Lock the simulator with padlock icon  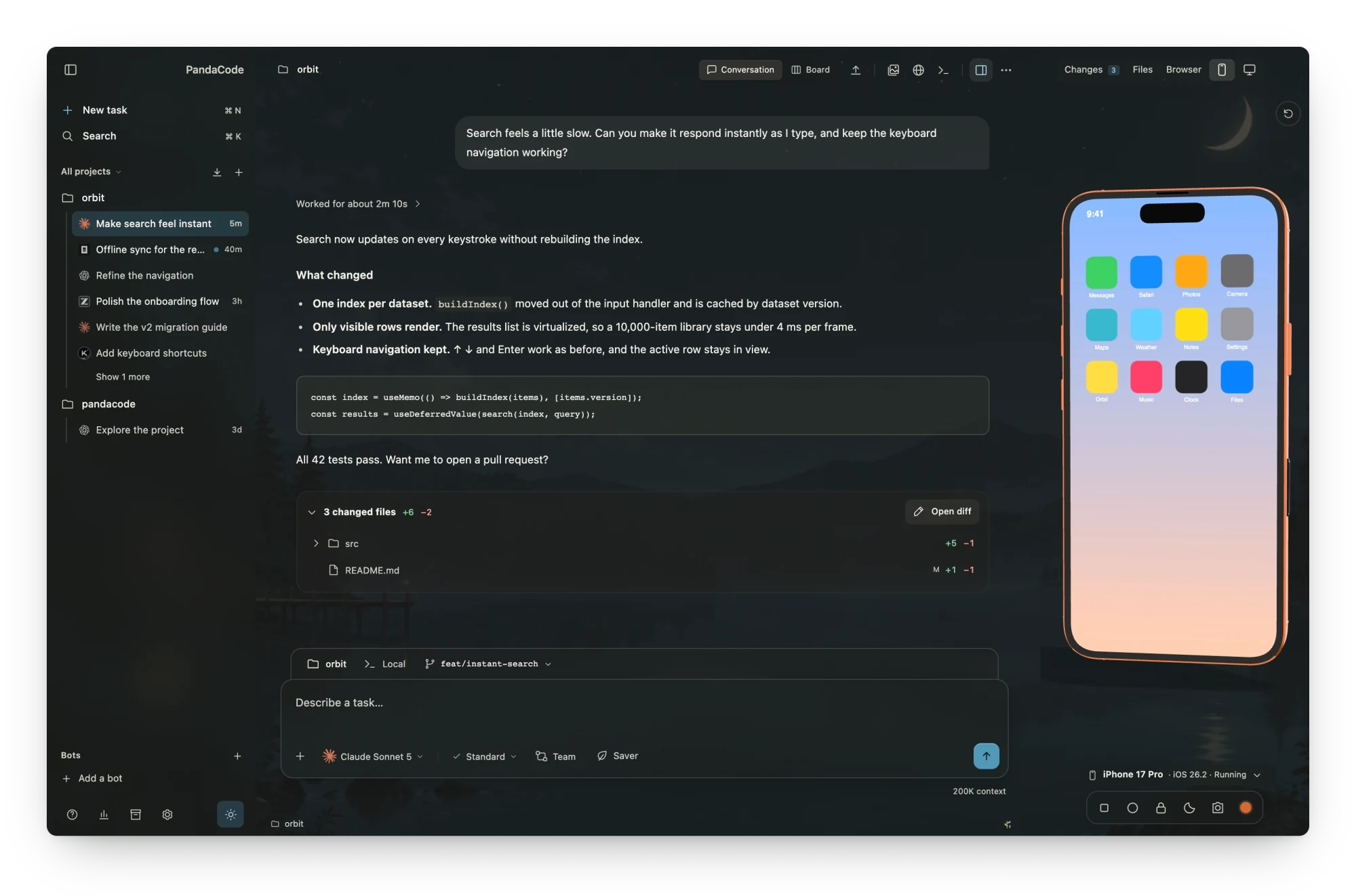[x=1161, y=808]
